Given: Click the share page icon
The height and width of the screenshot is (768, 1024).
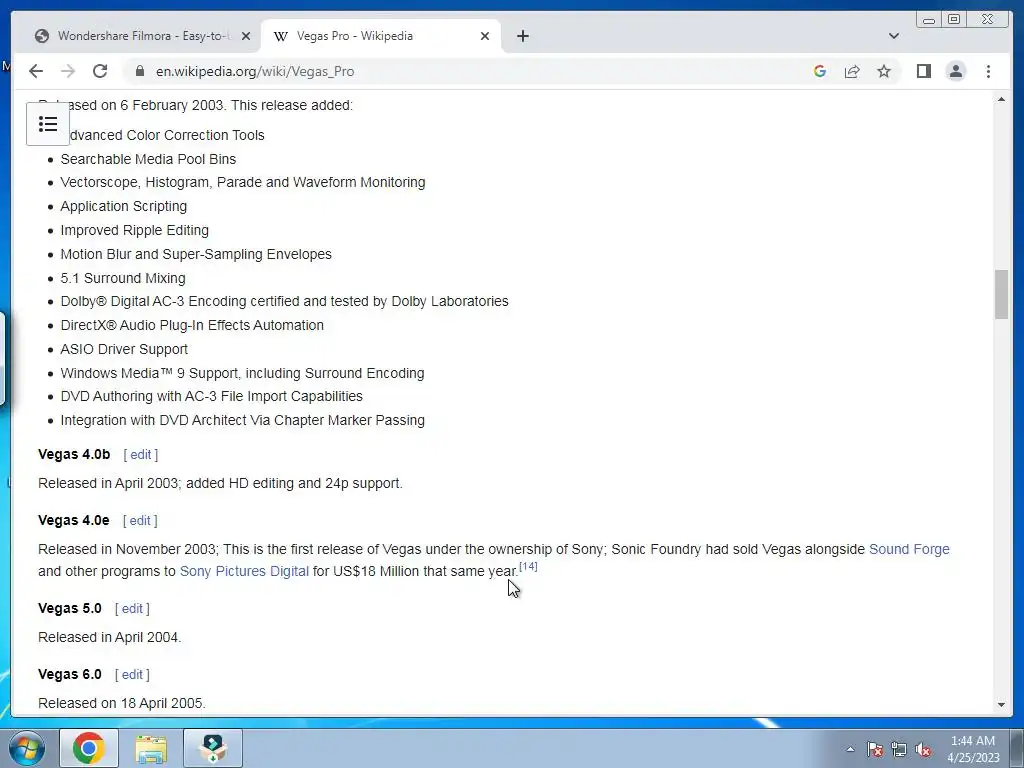Looking at the screenshot, I should [x=852, y=71].
